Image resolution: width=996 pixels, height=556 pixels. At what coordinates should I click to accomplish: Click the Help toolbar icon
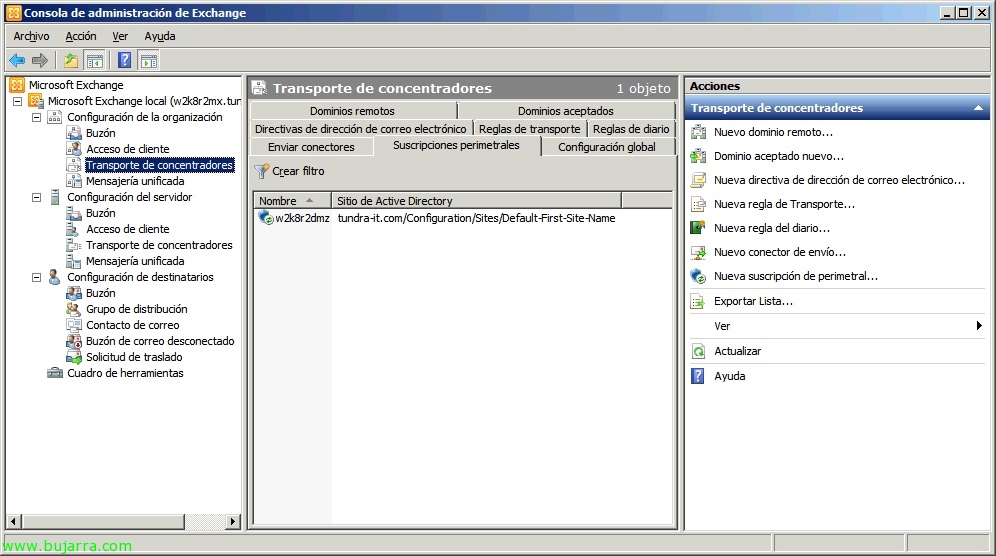coord(124,60)
